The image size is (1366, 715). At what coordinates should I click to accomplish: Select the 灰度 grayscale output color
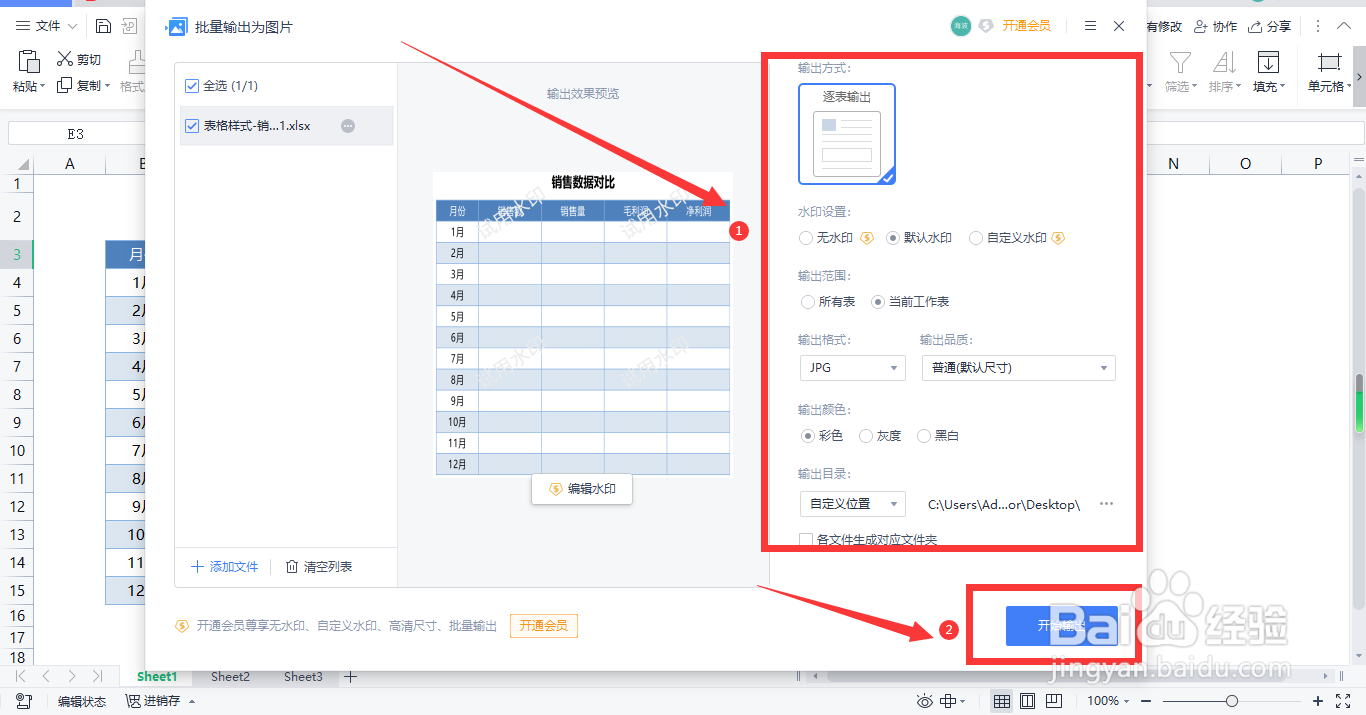[x=864, y=435]
